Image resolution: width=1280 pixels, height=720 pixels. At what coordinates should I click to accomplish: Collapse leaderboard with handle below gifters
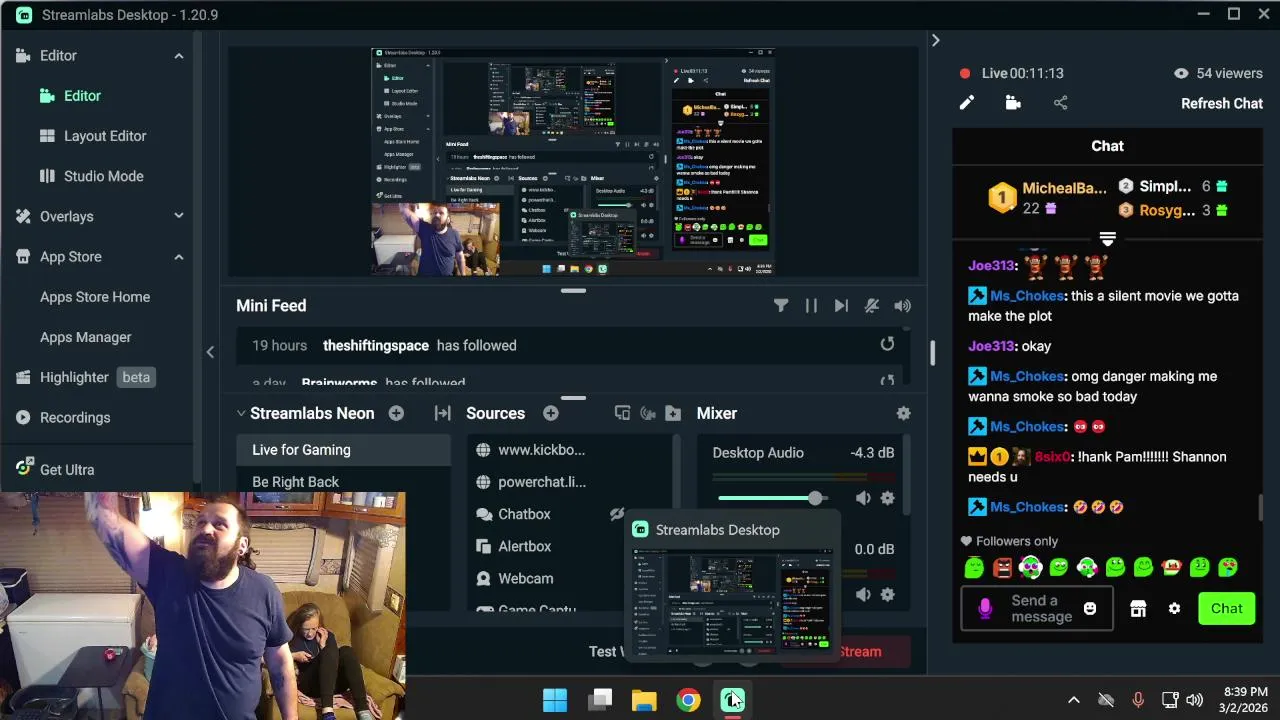click(1107, 239)
